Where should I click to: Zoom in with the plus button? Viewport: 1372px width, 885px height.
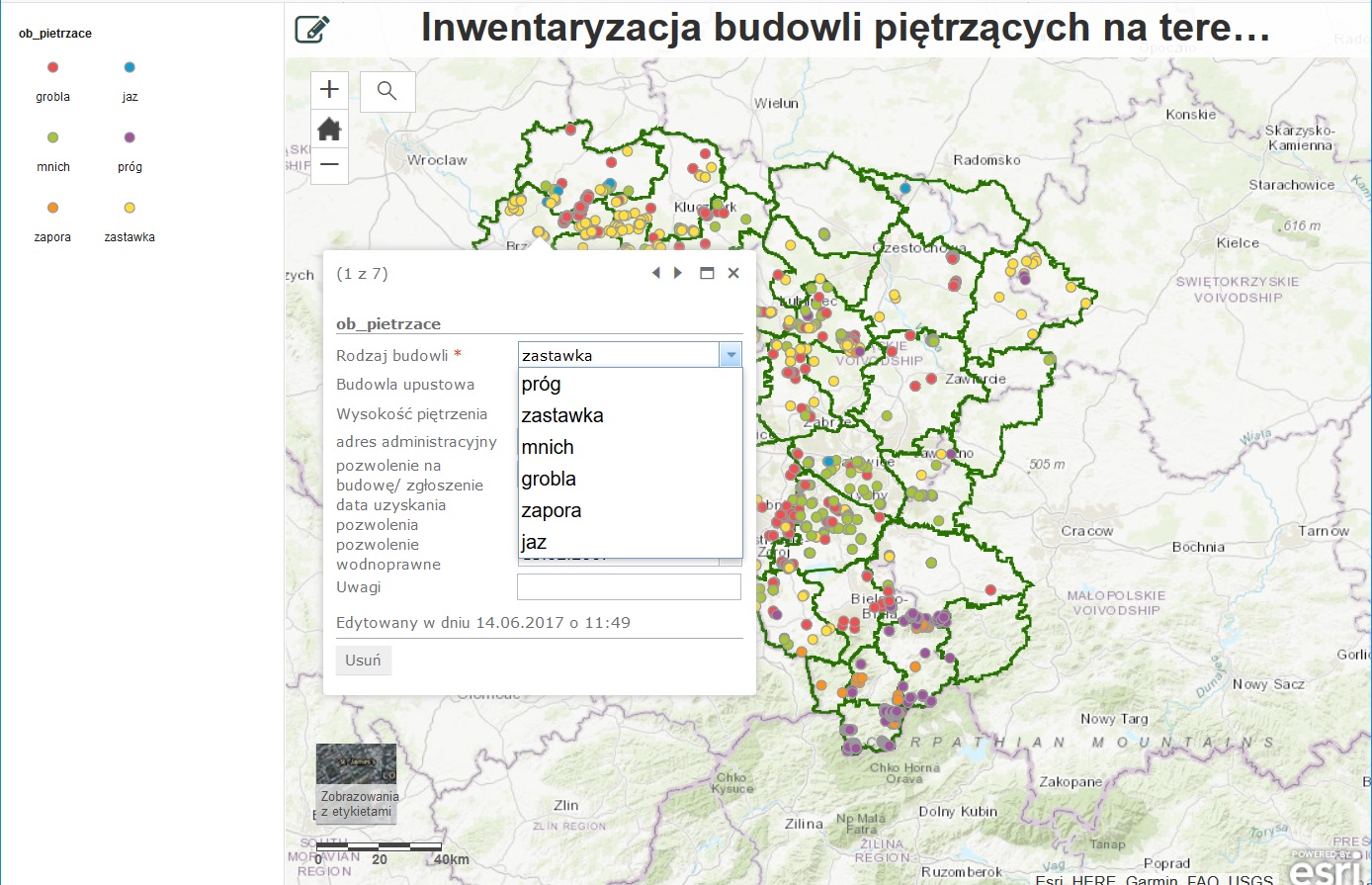click(329, 90)
